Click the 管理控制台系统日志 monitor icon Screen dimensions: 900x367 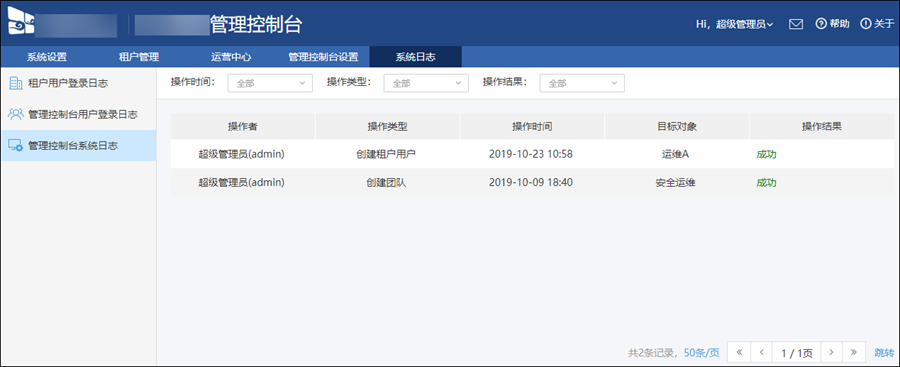[16, 145]
